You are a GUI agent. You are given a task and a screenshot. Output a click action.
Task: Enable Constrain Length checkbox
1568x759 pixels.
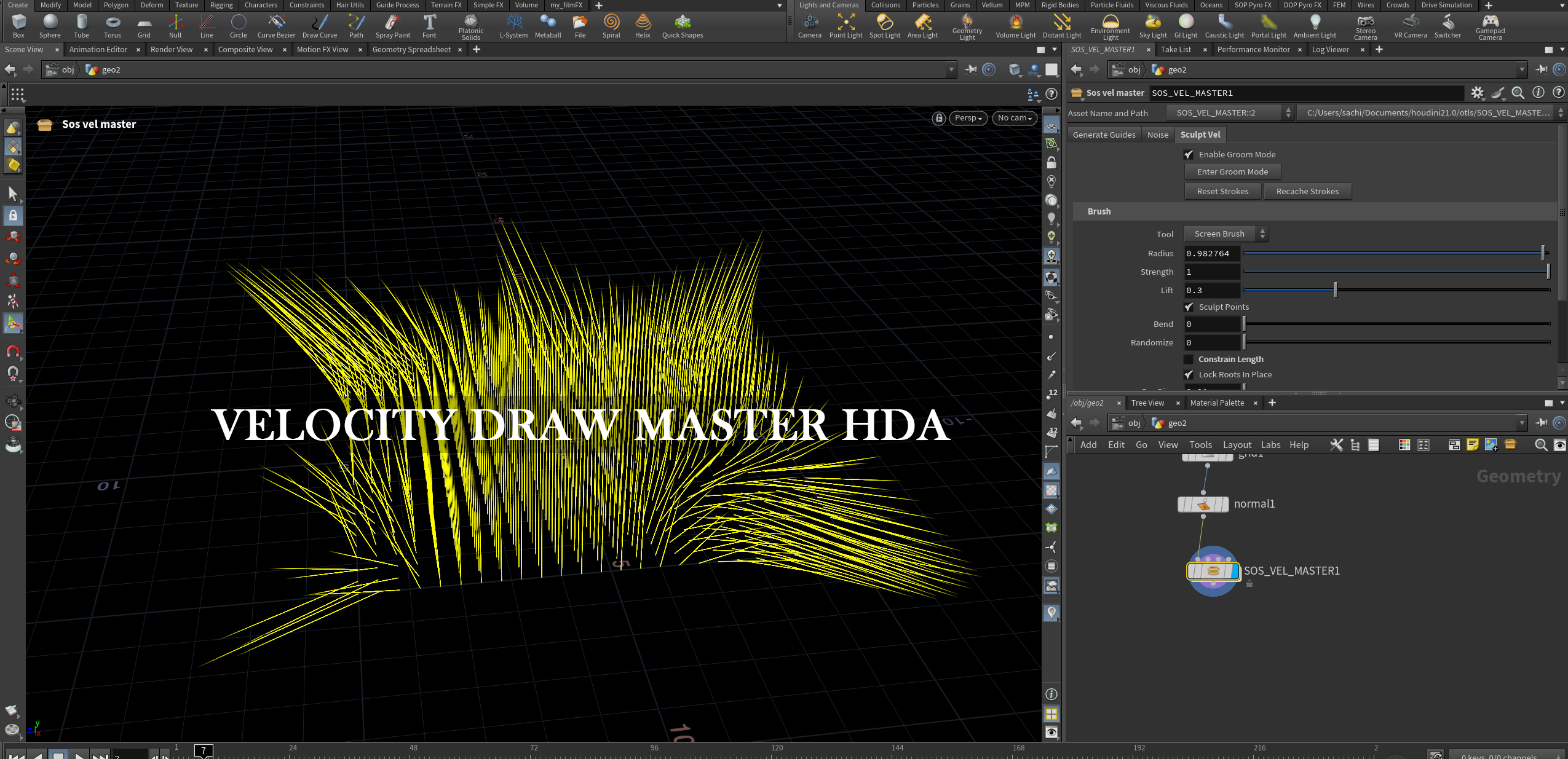tap(1189, 360)
